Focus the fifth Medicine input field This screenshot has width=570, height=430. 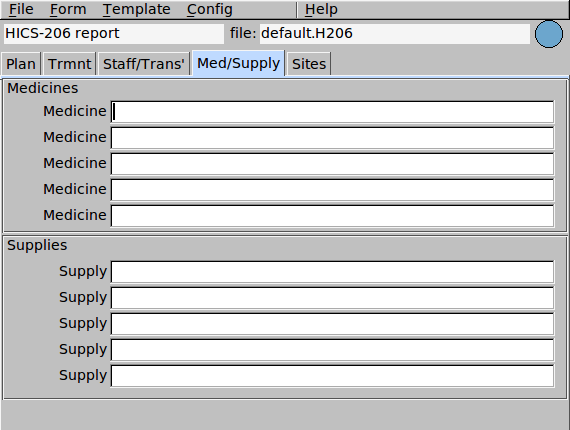click(x=332, y=216)
